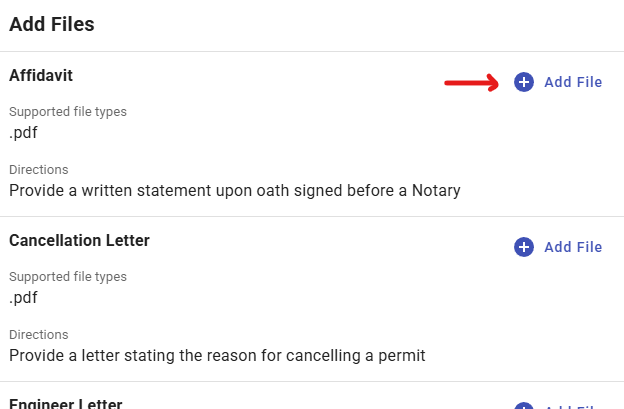This screenshot has height=409, width=624.
Task: Click the plus icon for Affidavit
Action: point(524,82)
